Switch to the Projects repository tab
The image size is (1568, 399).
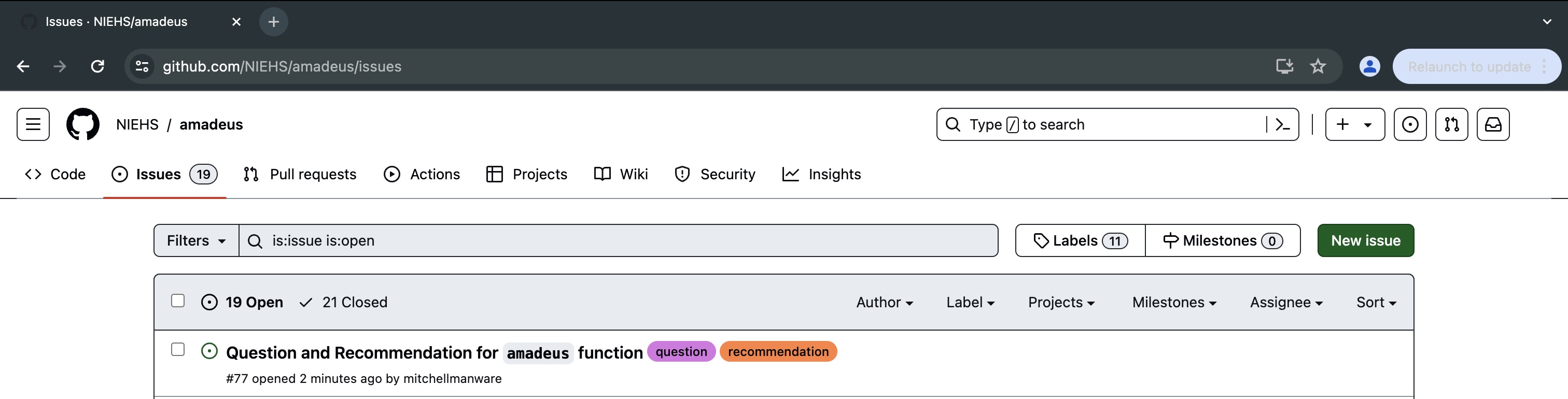(527, 175)
